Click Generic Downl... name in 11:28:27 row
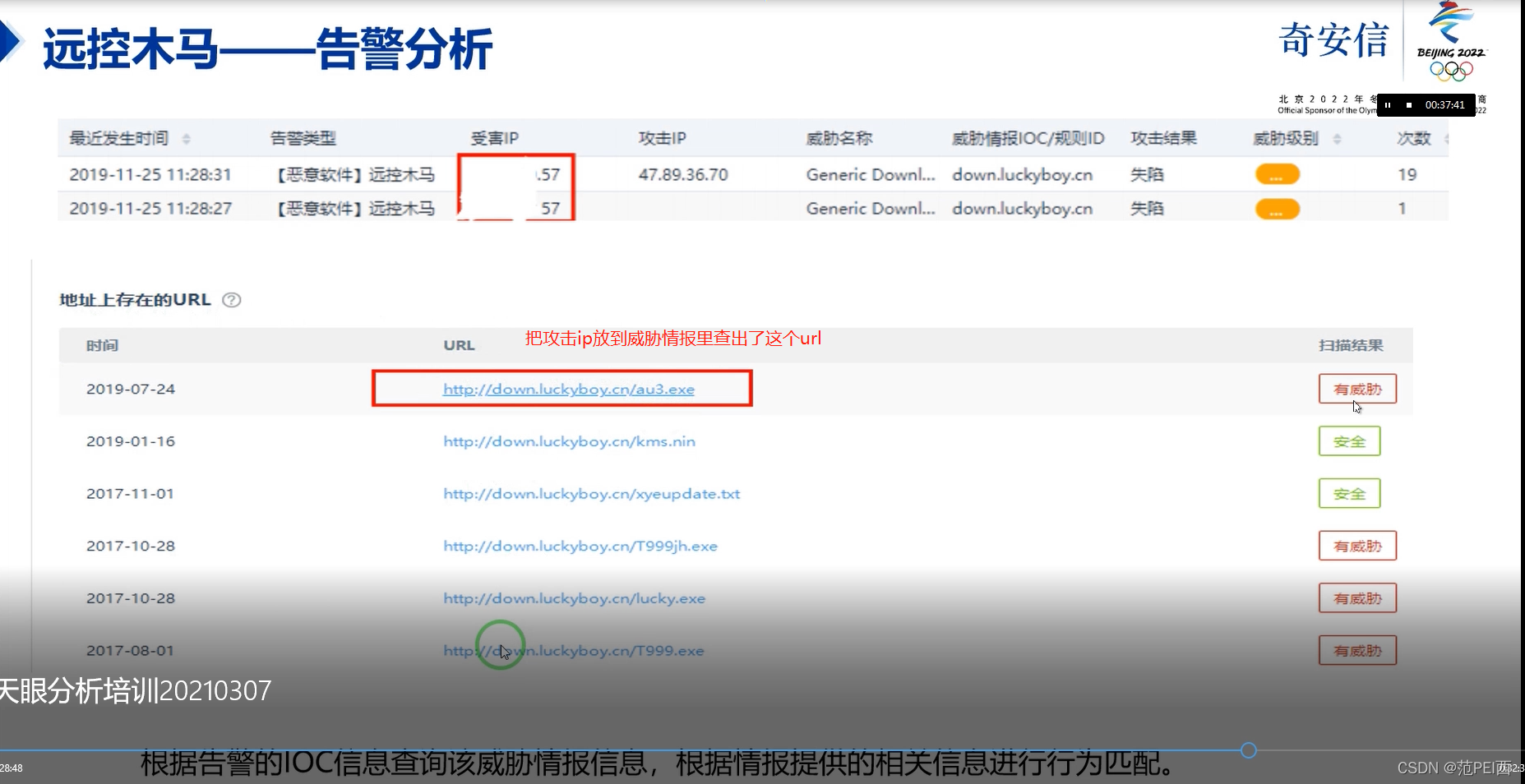1525x784 pixels. click(871, 209)
